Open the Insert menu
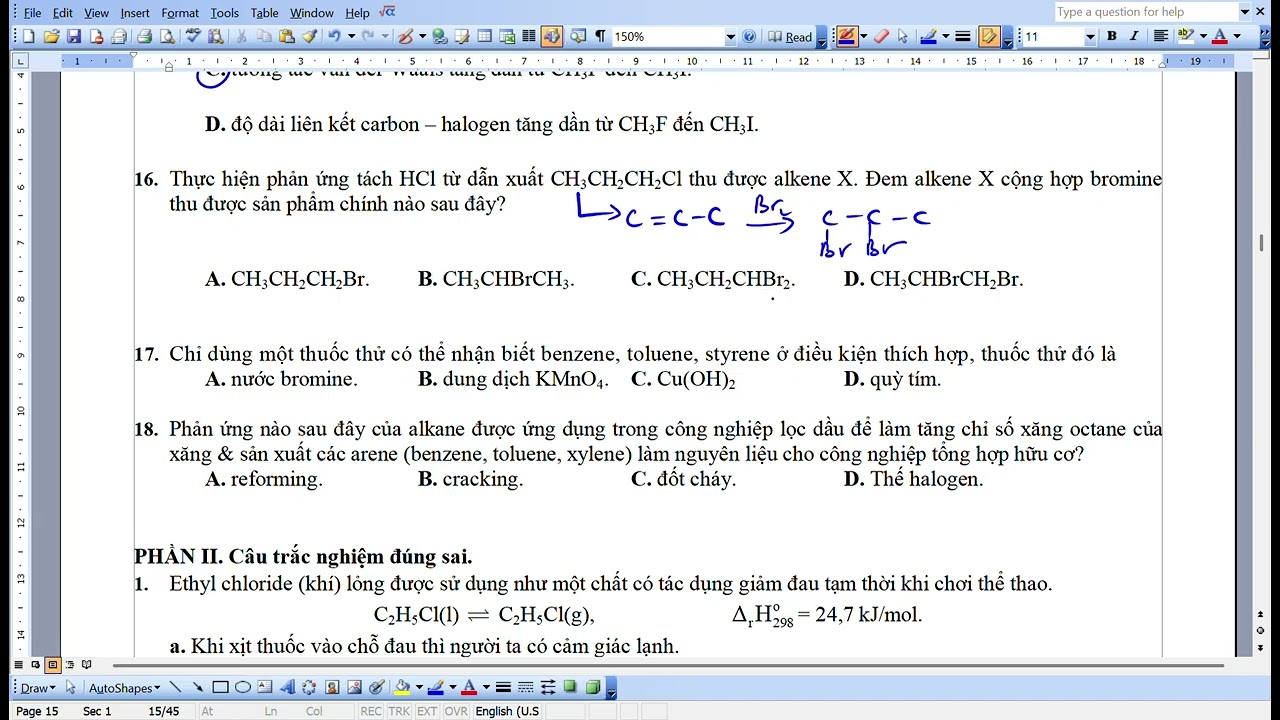1280x720 pixels. pyautogui.click(x=135, y=13)
